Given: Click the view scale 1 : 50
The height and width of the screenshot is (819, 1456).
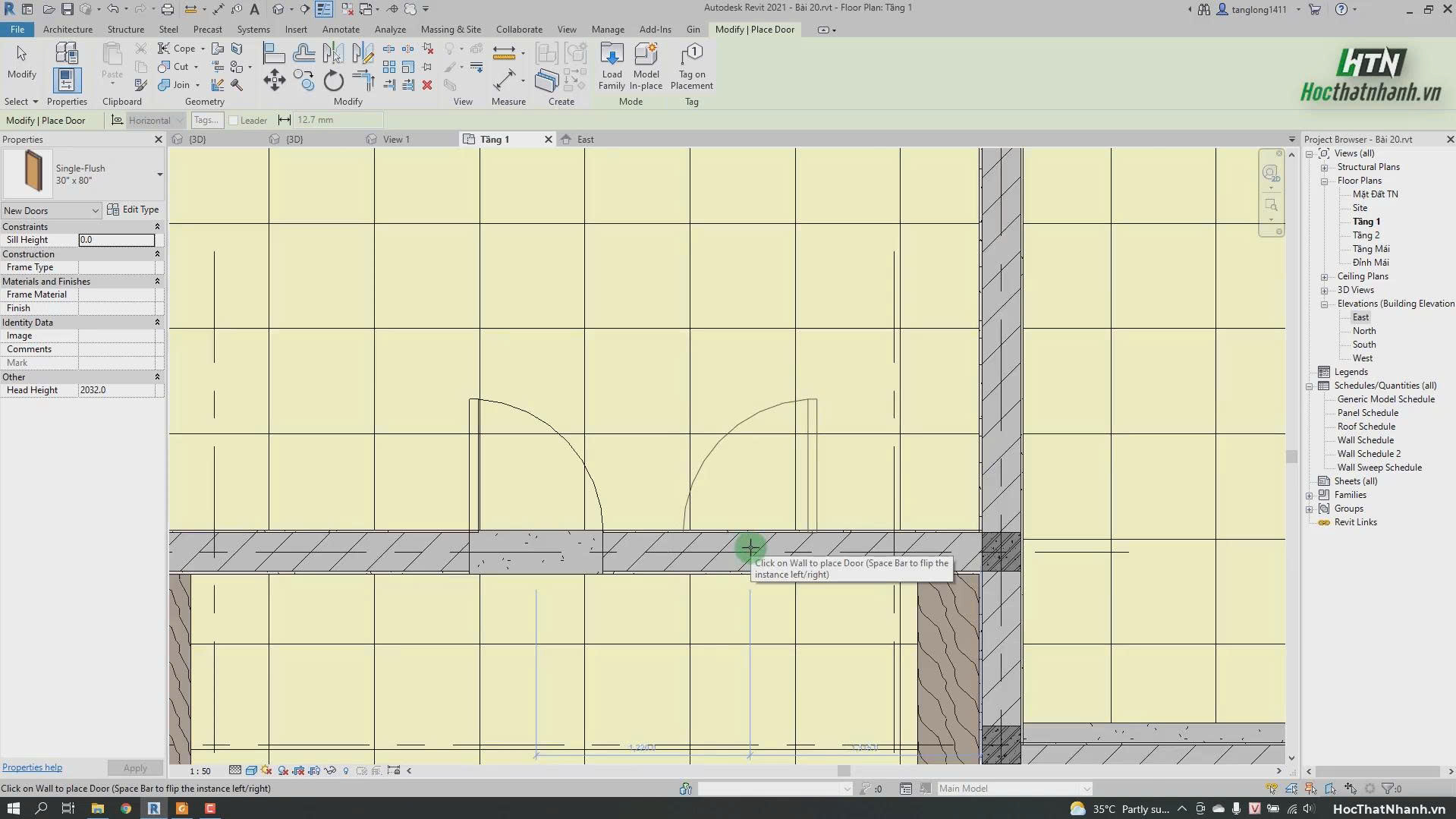Looking at the screenshot, I should tap(200, 771).
